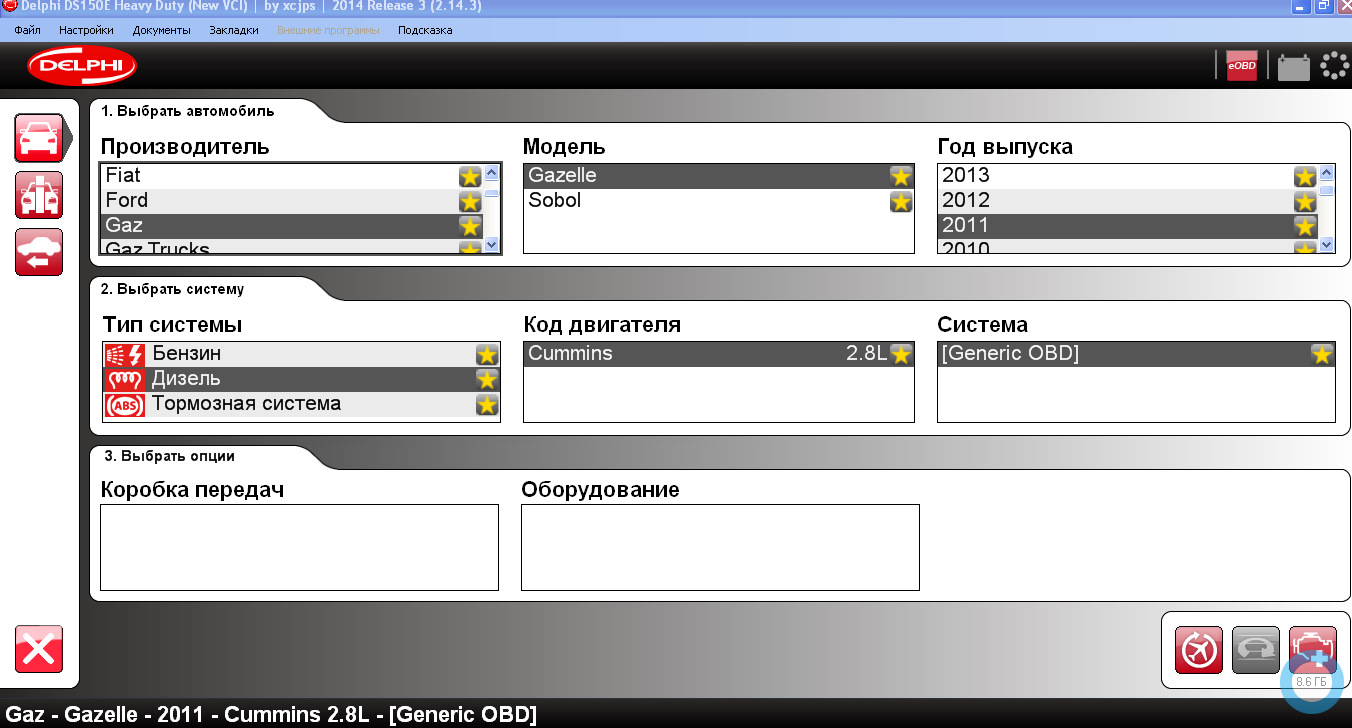Open the Подсказка menu
1352x728 pixels.
coord(425,30)
